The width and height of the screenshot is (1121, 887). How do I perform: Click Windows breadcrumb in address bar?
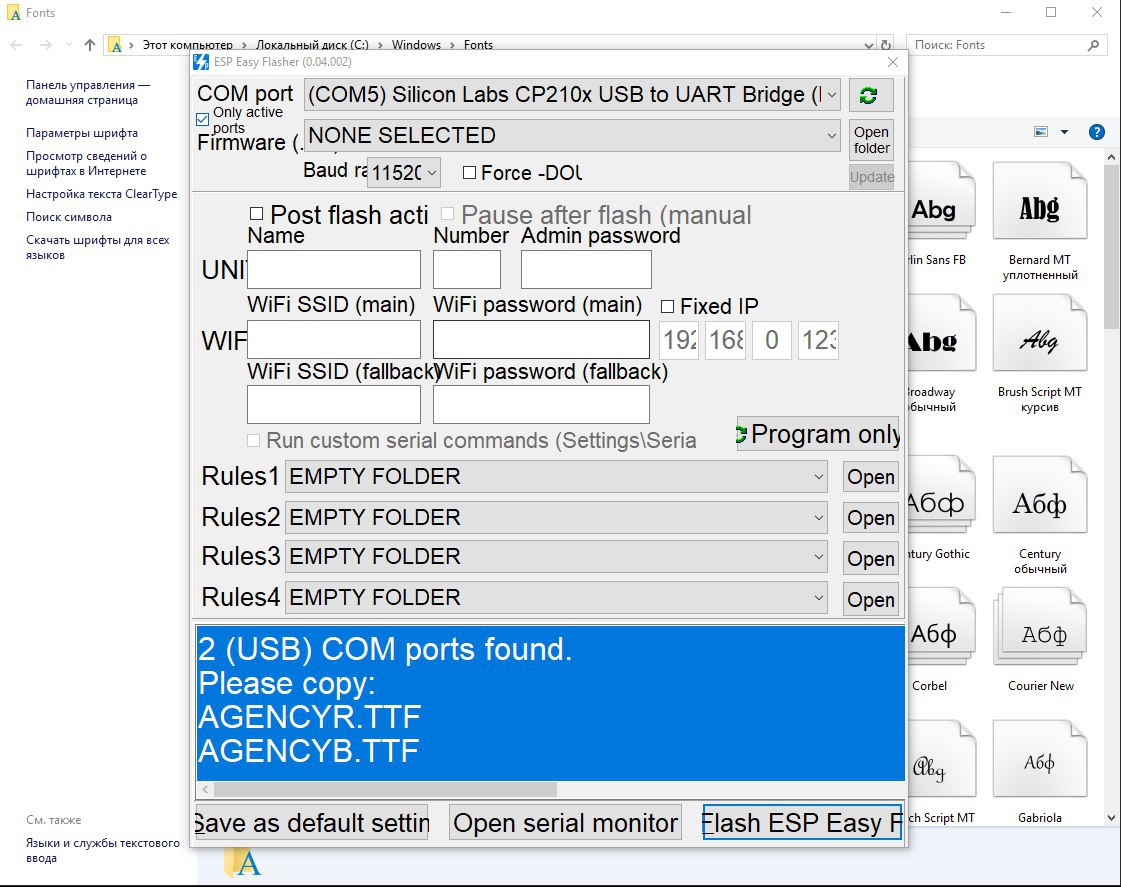click(x=416, y=45)
